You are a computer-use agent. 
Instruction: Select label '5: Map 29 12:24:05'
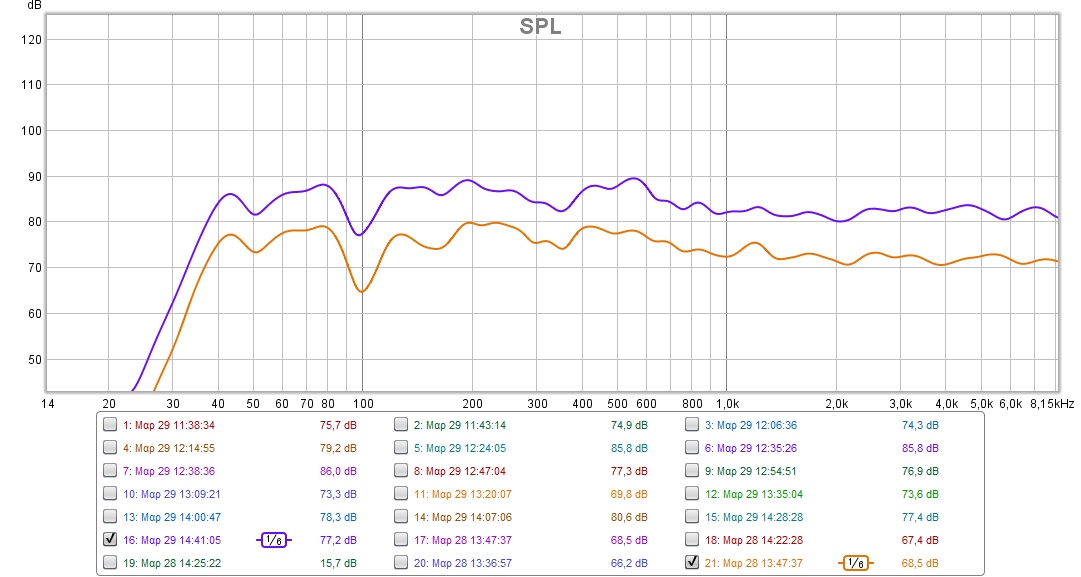460,448
